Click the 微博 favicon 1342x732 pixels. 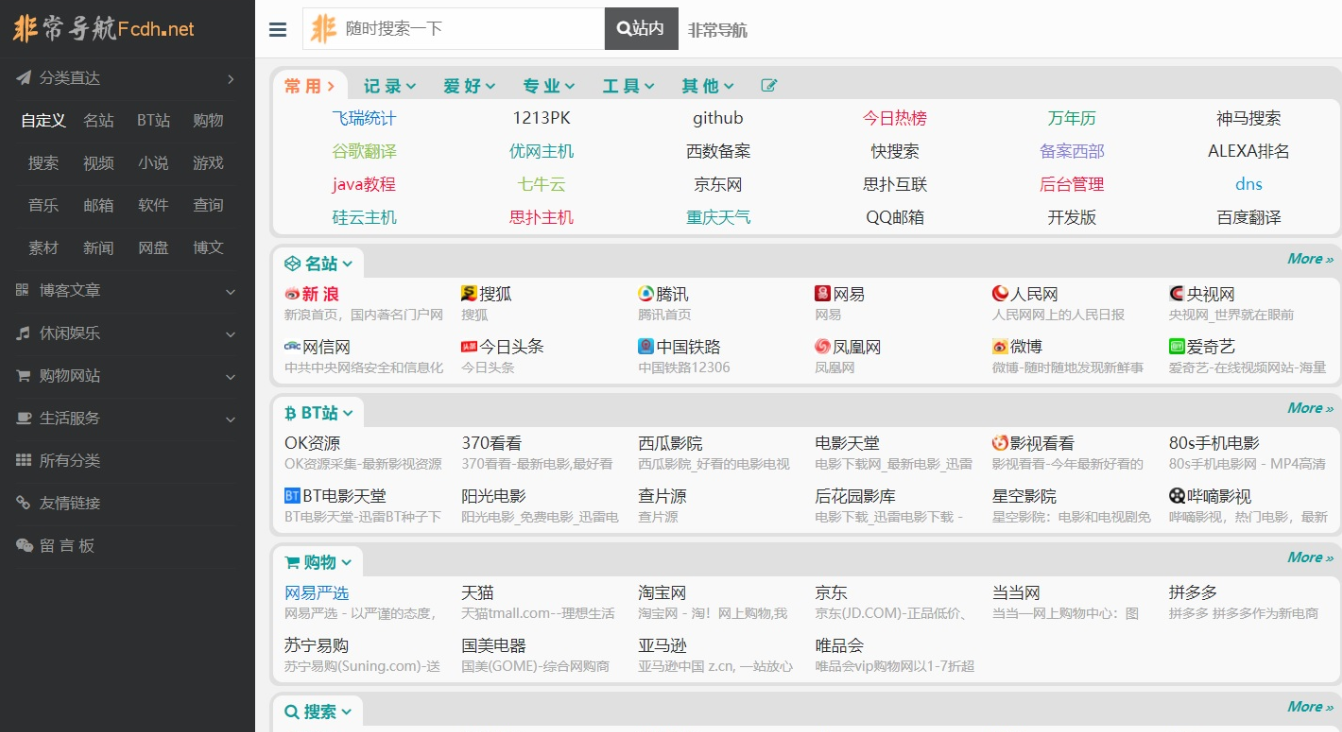[x=1000, y=346]
